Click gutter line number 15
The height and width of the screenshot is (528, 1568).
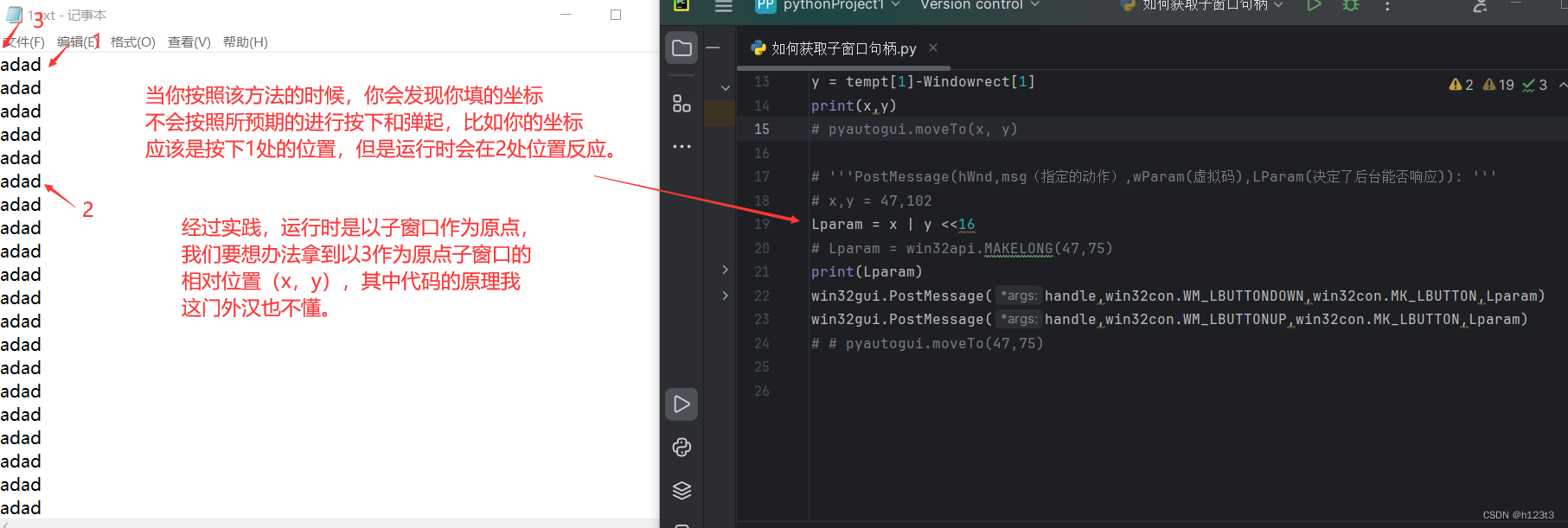coord(761,129)
